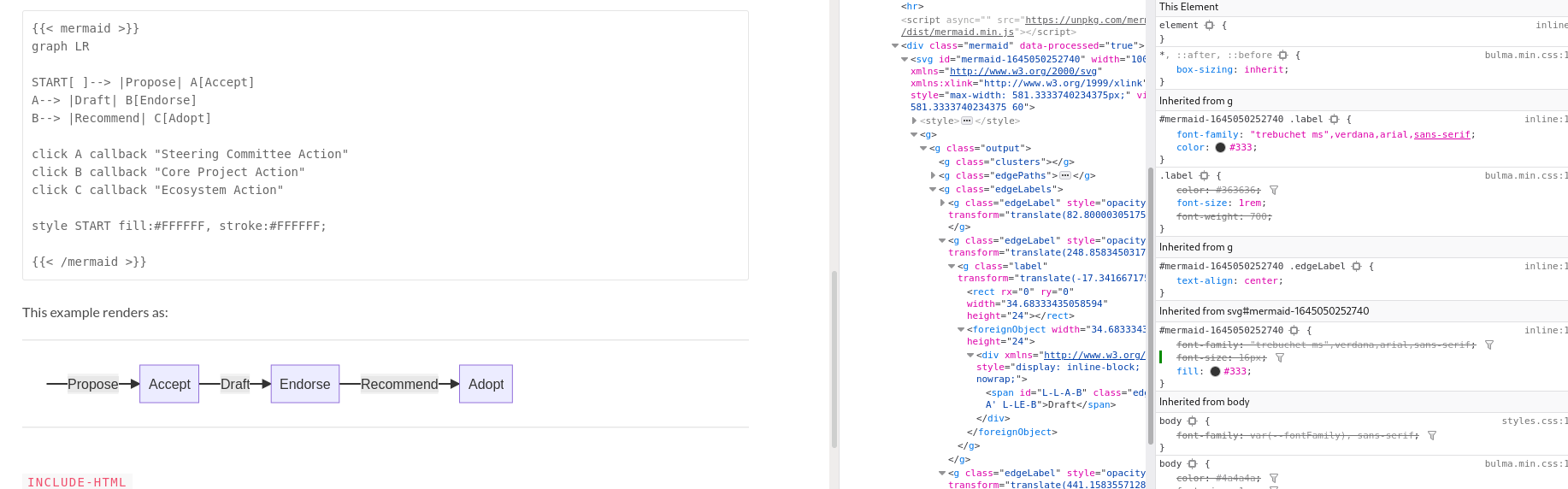
Task: Open w3.org link in div xmlns attribute
Action: point(1094,356)
